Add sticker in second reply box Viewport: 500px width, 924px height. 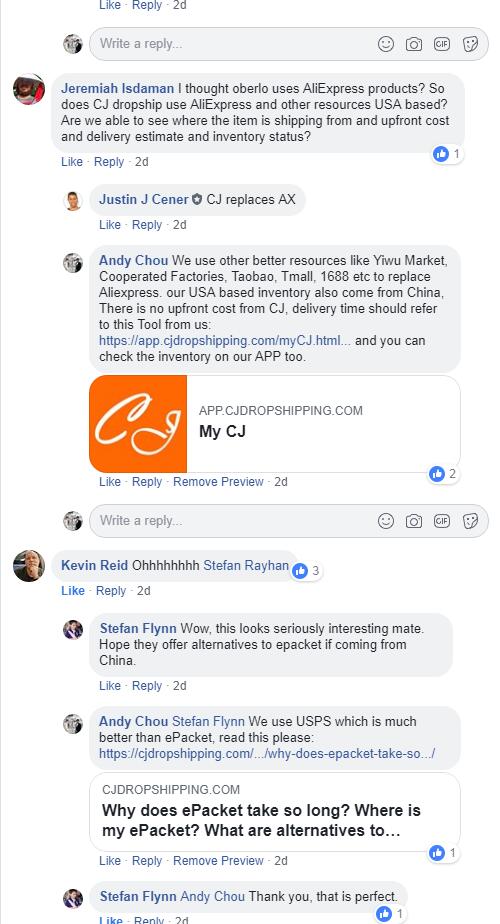(470, 521)
